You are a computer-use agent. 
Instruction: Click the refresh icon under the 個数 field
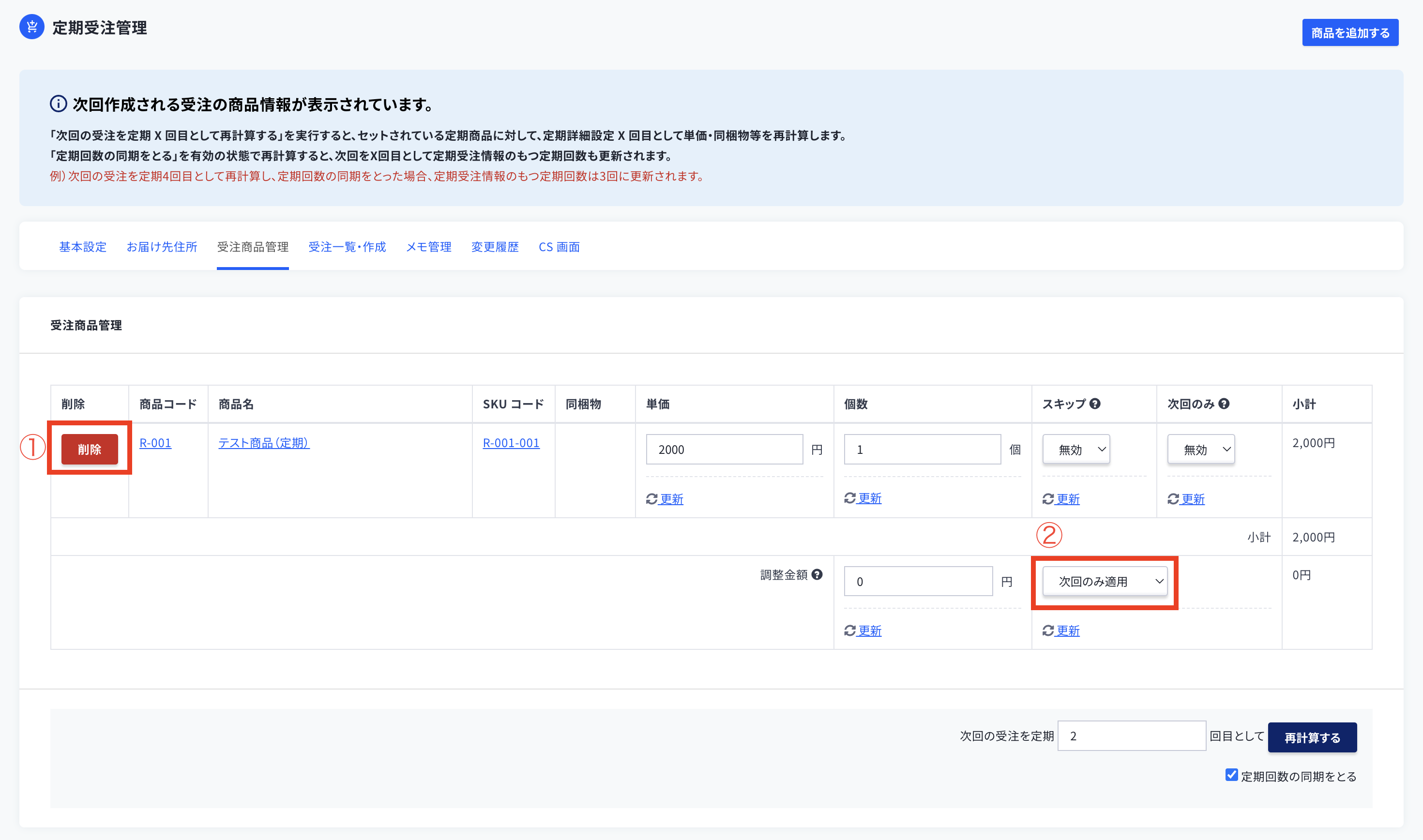tap(849, 497)
